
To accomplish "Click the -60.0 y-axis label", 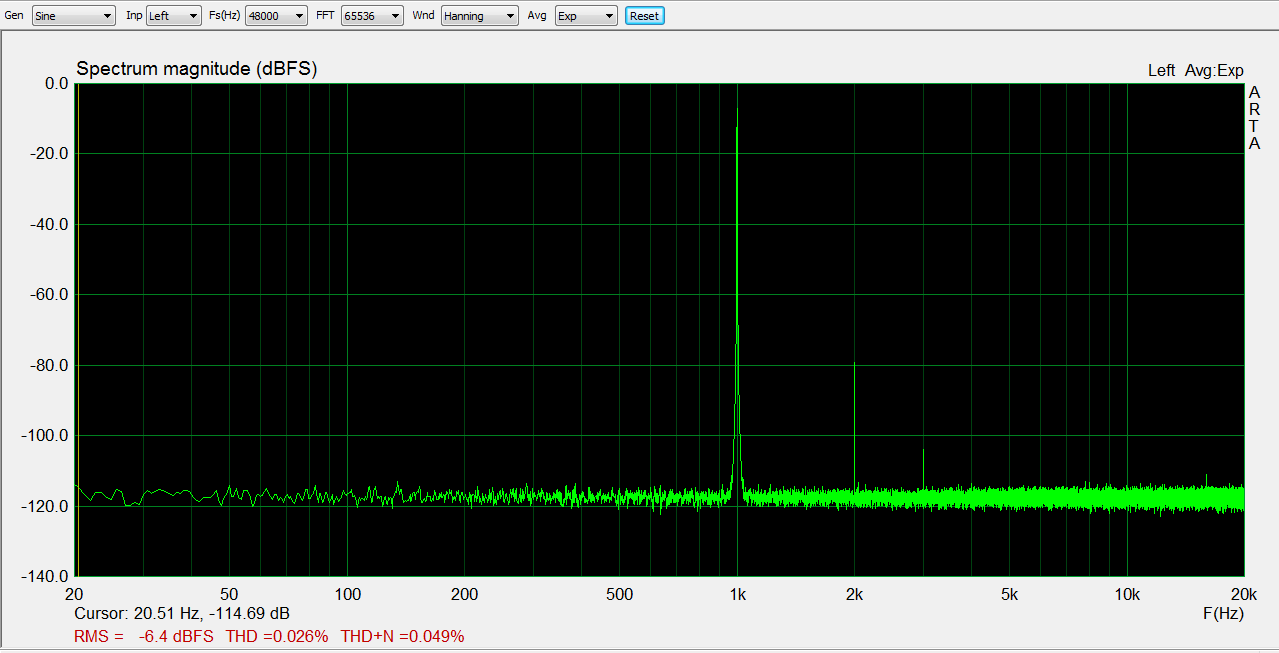I will click(x=50, y=295).
